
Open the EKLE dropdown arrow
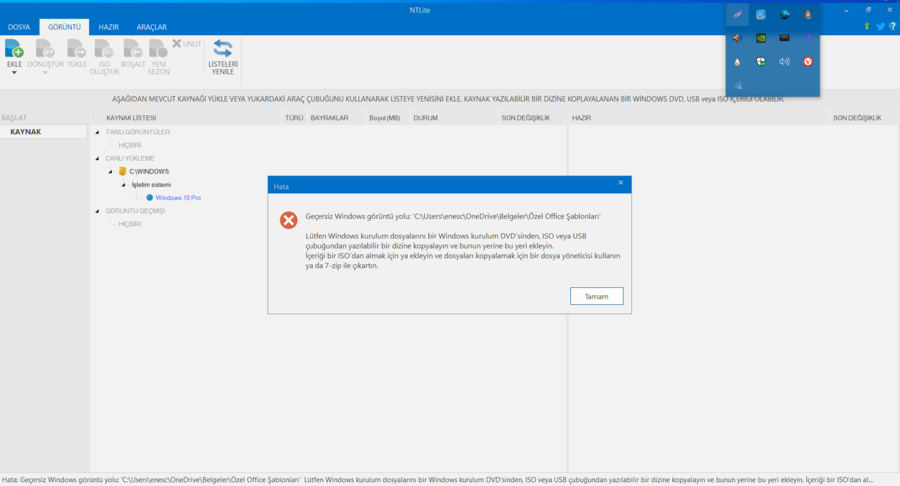14,72
